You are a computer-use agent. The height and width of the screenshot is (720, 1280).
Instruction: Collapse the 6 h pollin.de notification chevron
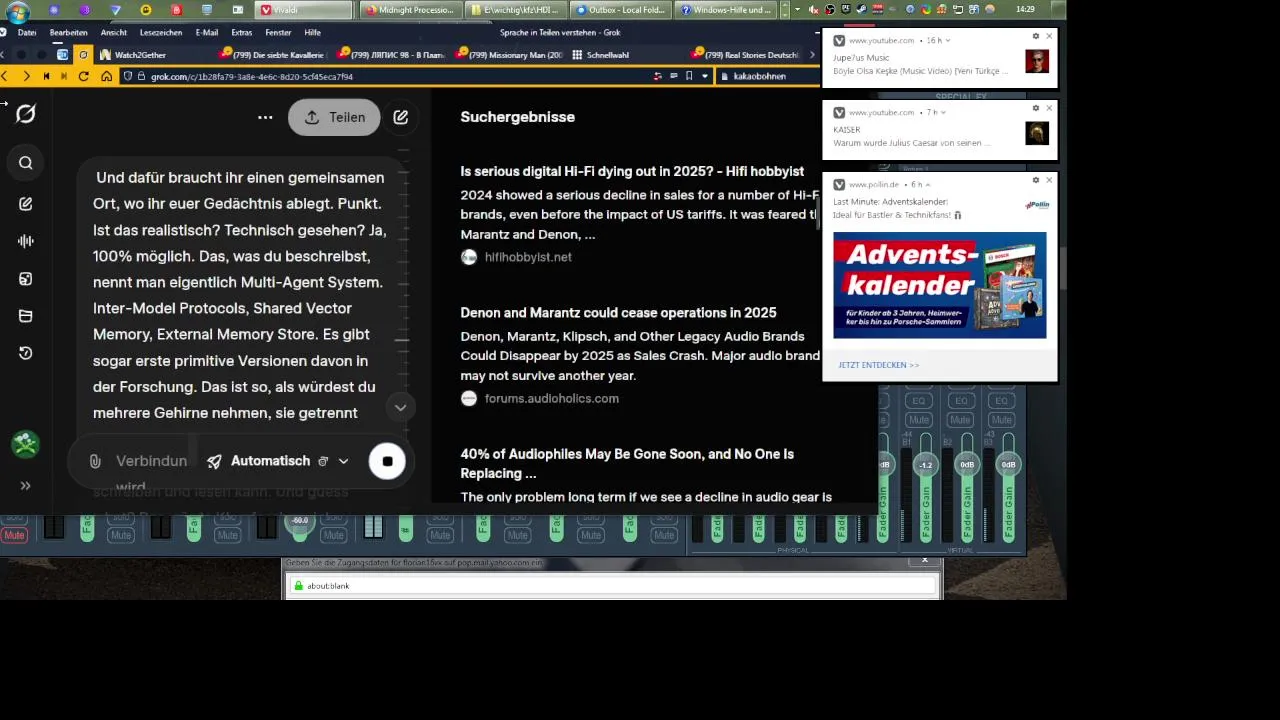tap(929, 185)
